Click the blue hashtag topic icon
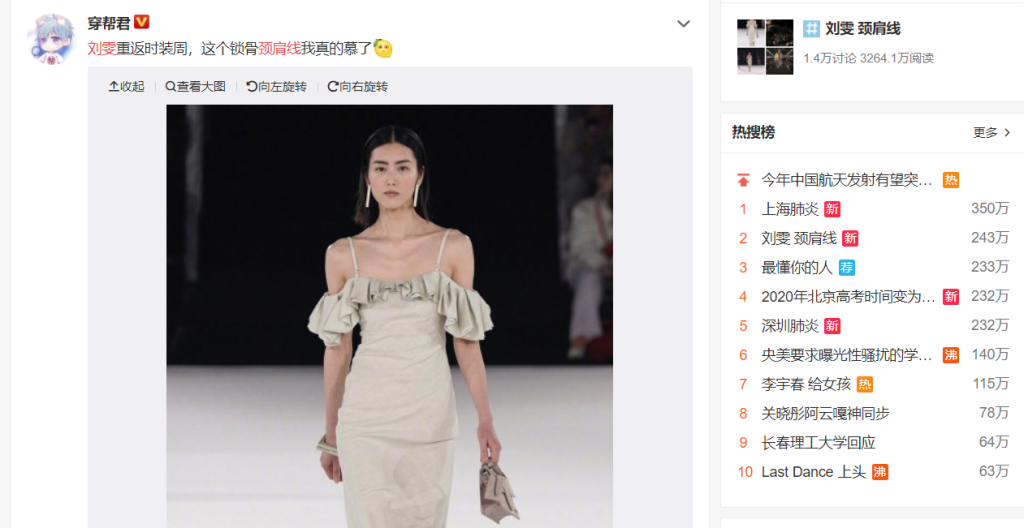Screen dimensions: 1024x528 tap(811, 28)
